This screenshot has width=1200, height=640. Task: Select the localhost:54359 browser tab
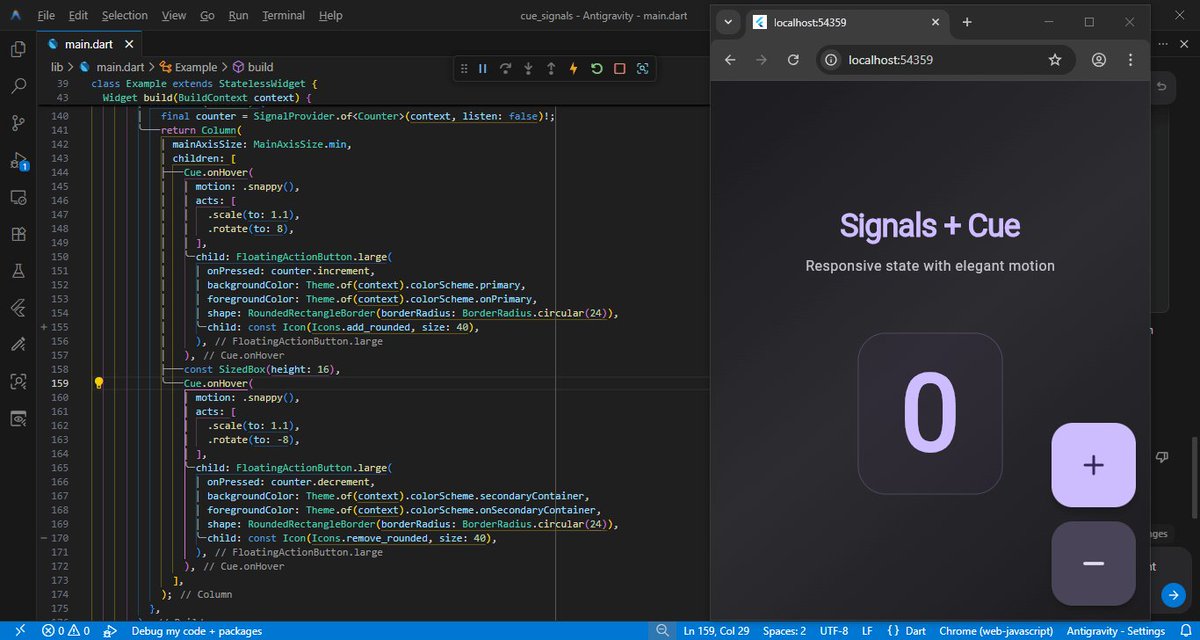coord(848,22)
